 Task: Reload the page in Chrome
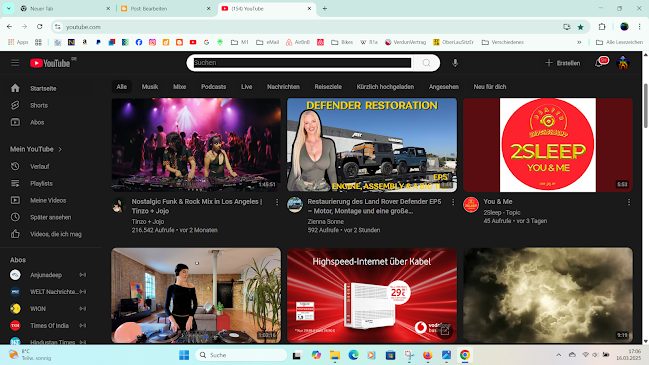coord(39,26)
